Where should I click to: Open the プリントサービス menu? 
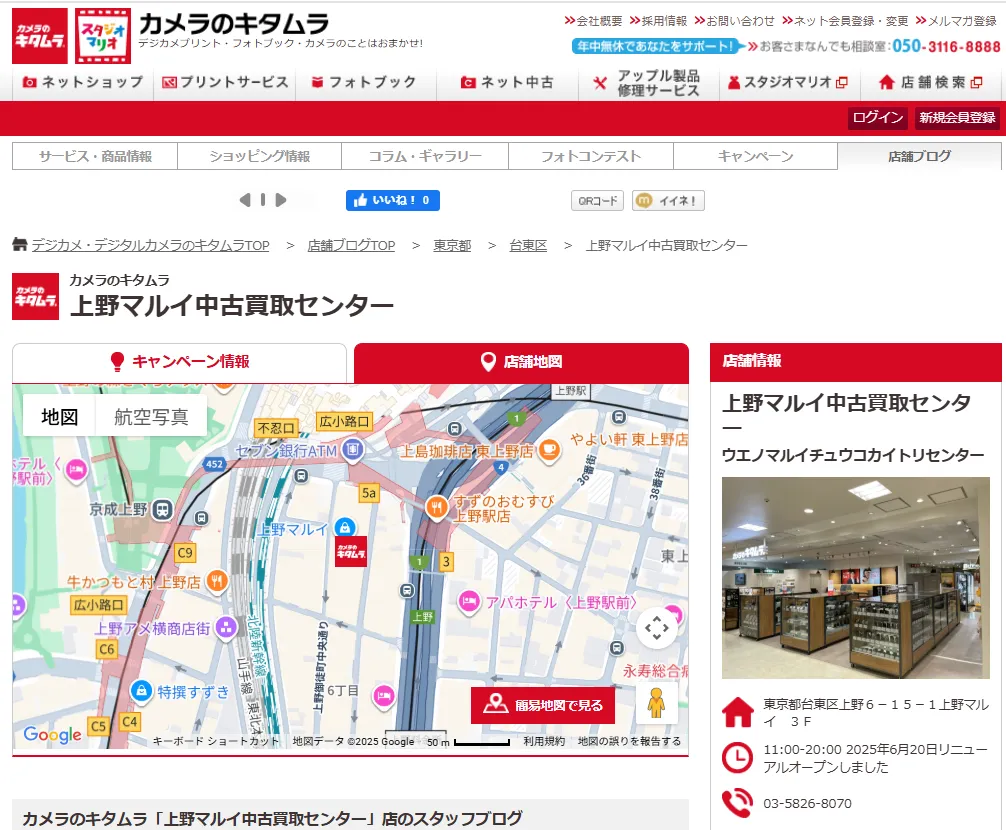(225, 82)
